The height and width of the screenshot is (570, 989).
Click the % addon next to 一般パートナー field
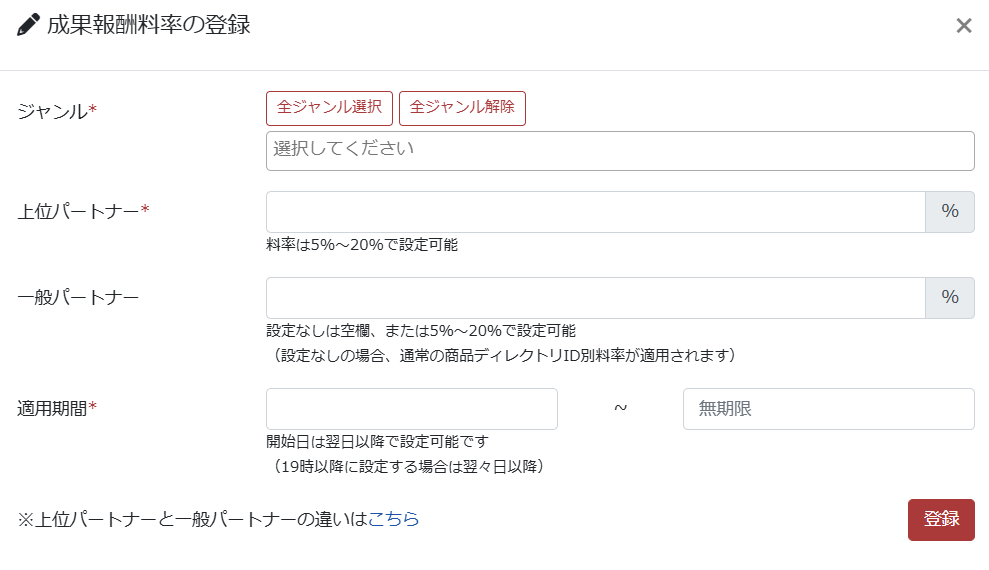pyautogui.click(x=949, y=298)
